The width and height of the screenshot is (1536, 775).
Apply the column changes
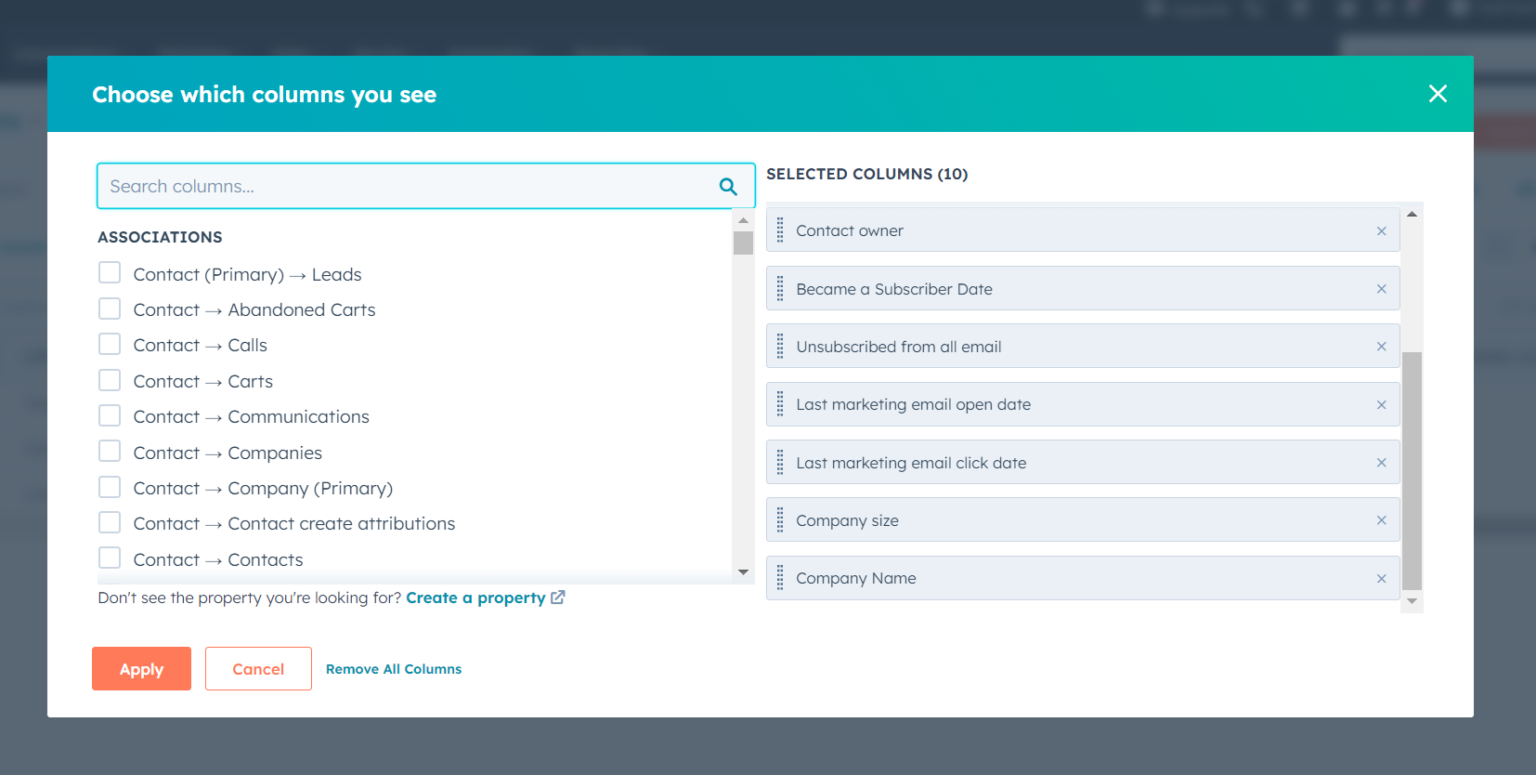click(x=141, y=668)
